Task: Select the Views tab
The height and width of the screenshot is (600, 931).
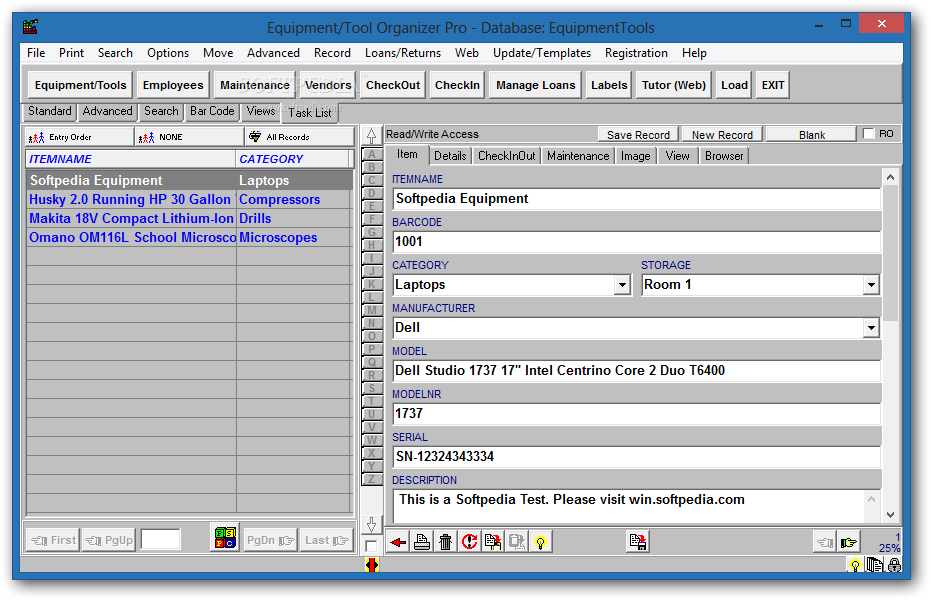Action: coord(261,111)
